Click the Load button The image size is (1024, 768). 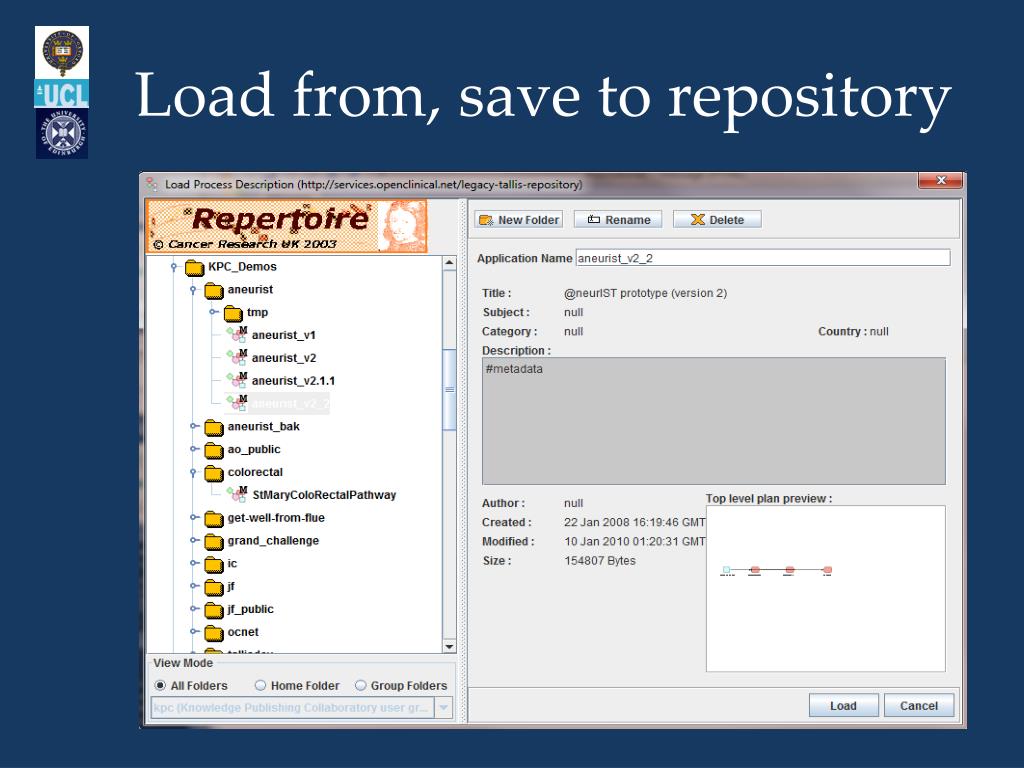pos(843,706)
